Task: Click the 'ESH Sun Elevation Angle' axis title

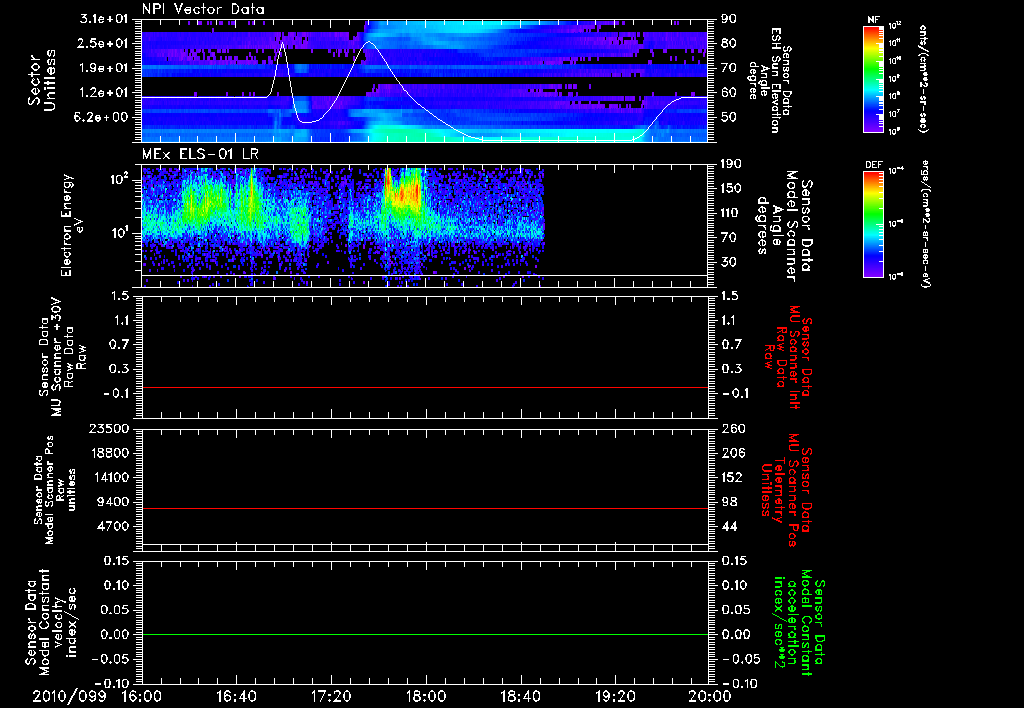Action: coord(770,80)
